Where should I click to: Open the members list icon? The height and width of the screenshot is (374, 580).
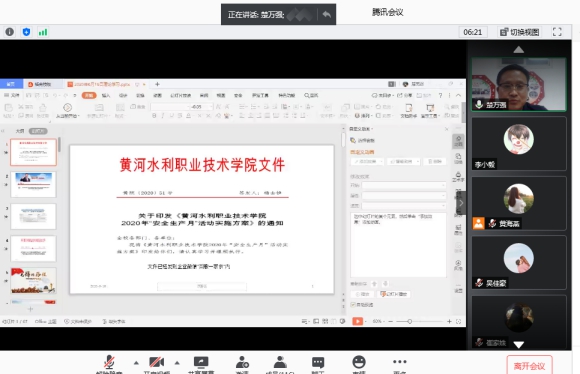click(x=280, y=362)
